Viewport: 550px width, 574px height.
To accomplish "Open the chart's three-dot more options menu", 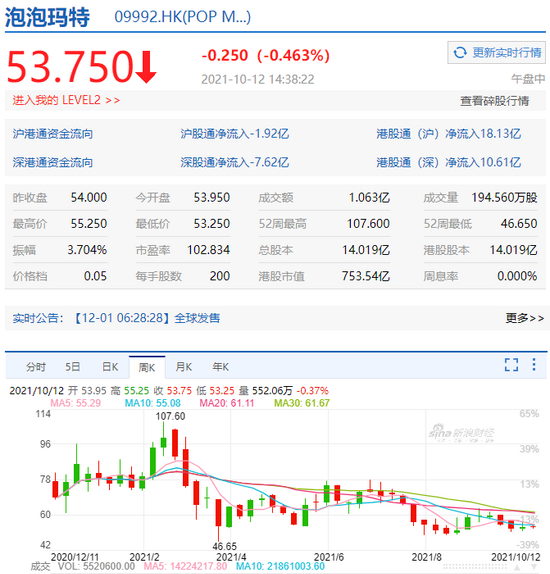I will tap(534, 365).
